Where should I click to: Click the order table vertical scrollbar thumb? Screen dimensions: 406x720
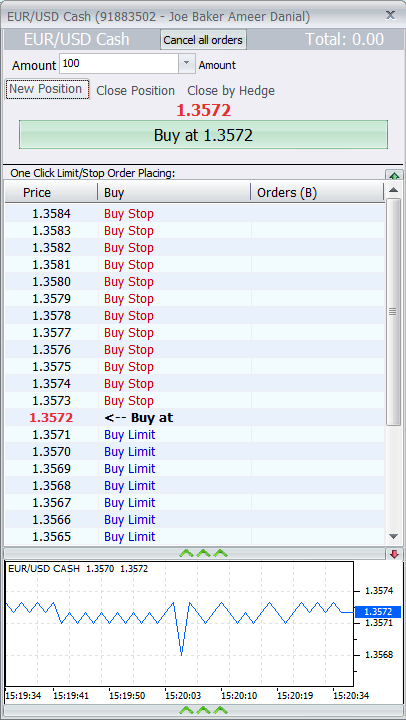(393, 312)
